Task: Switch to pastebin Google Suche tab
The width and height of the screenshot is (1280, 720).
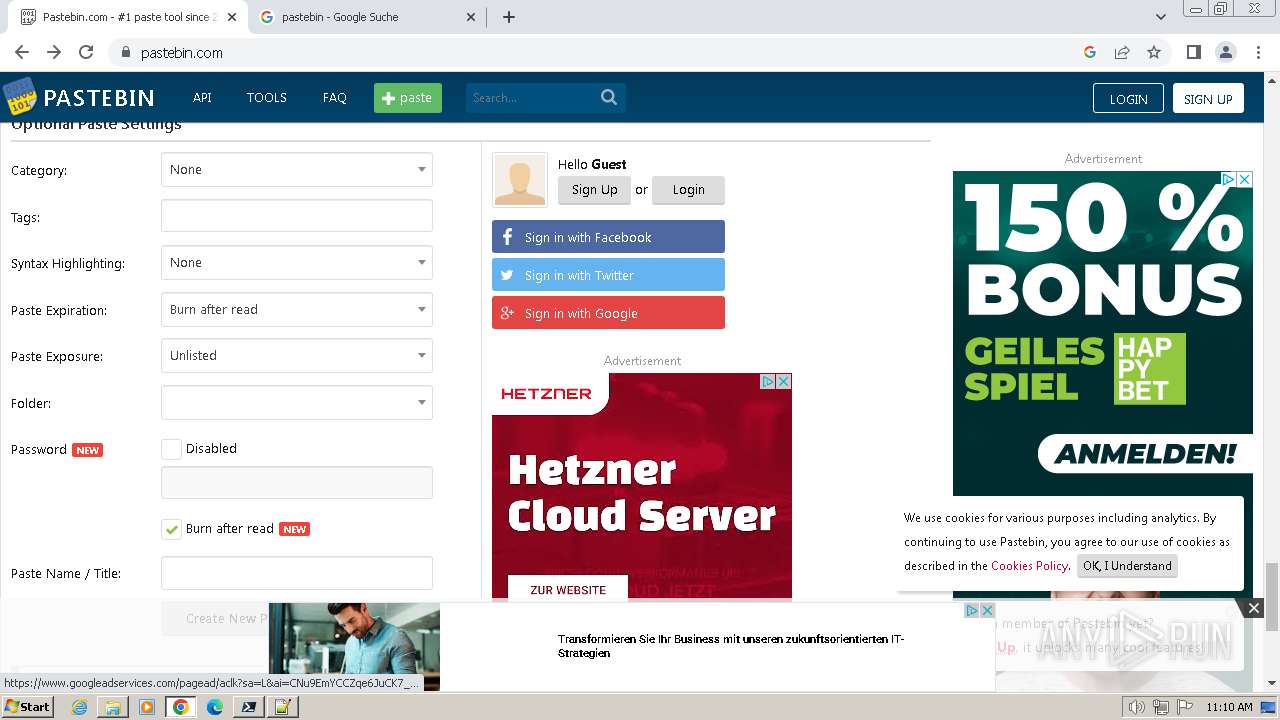Action: [x=366, y=17]
